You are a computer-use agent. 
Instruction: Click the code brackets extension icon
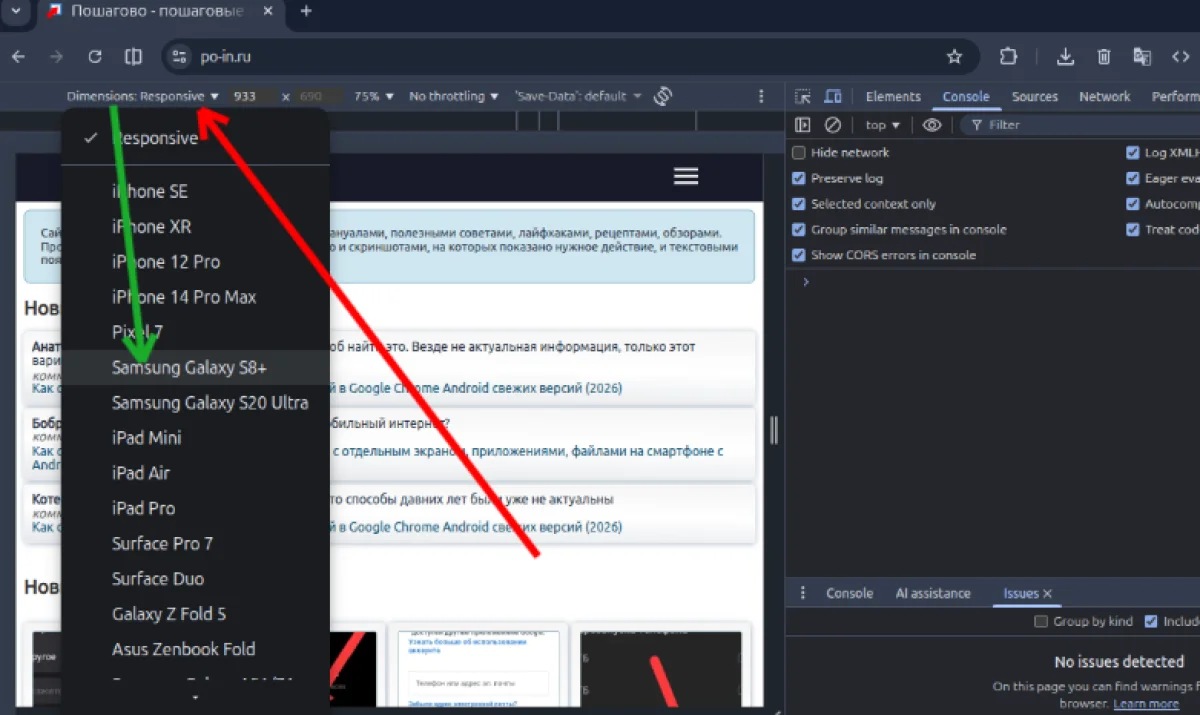1181,57
